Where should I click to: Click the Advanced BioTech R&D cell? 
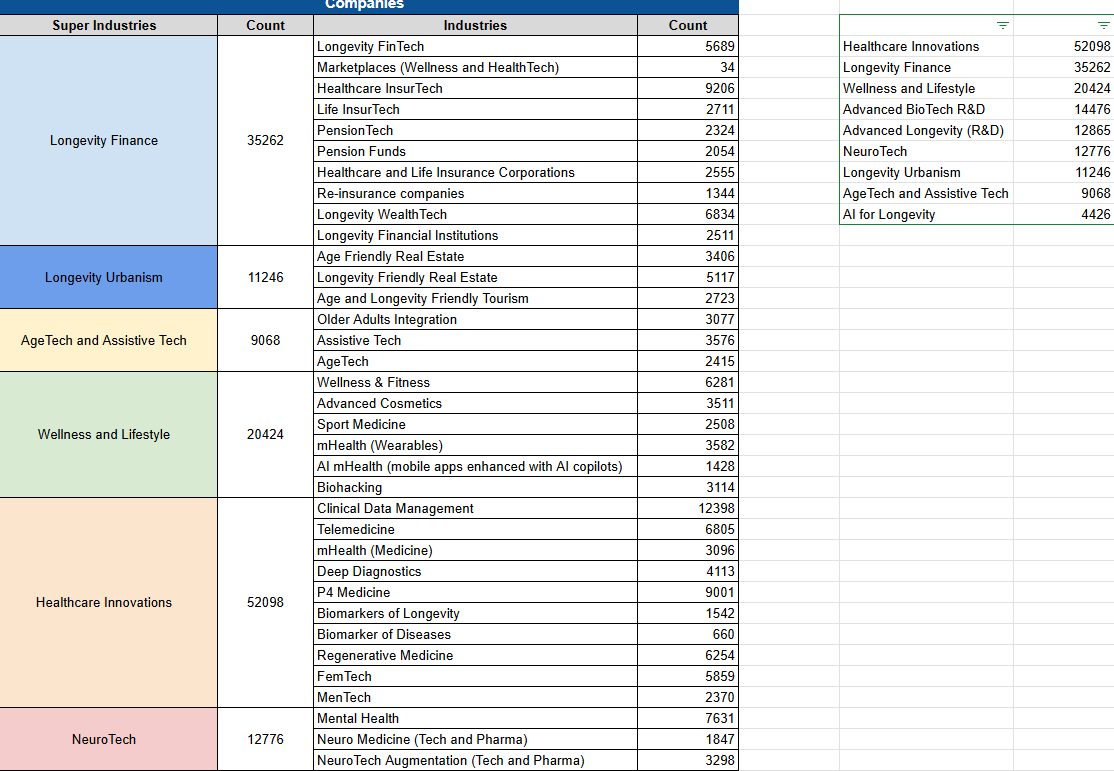925,109
